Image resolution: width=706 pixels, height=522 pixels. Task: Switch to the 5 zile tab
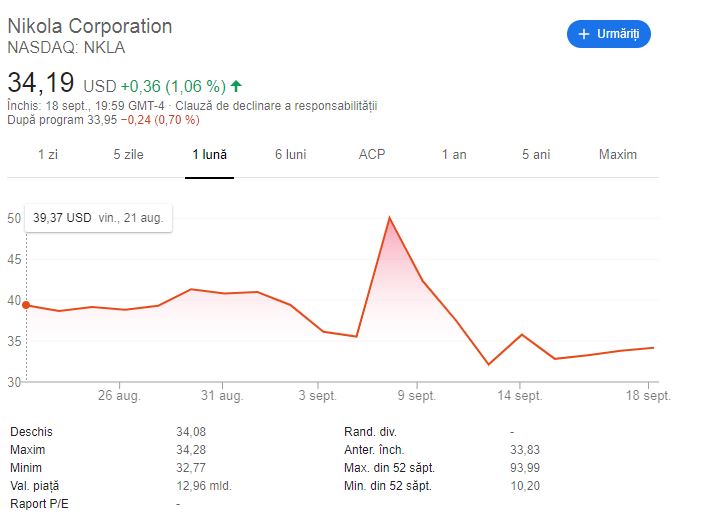click(x=129, y=155)
